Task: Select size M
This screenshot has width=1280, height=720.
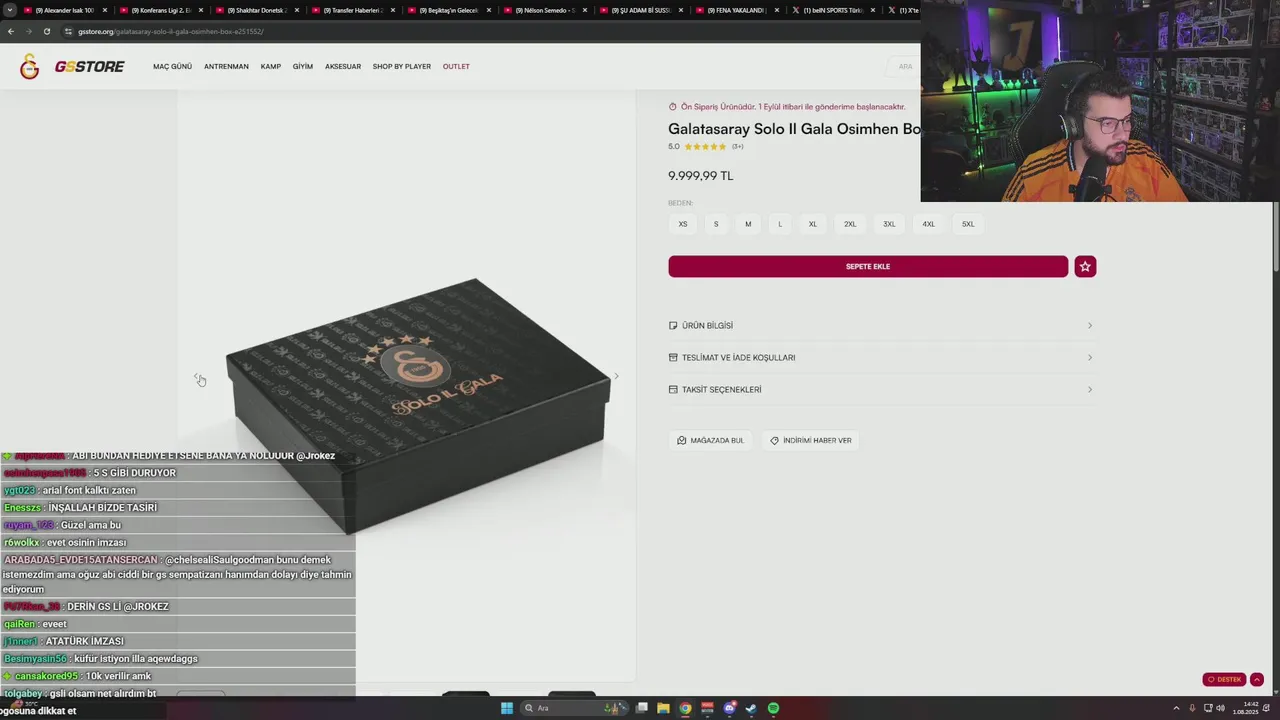Action: [748, 224]
